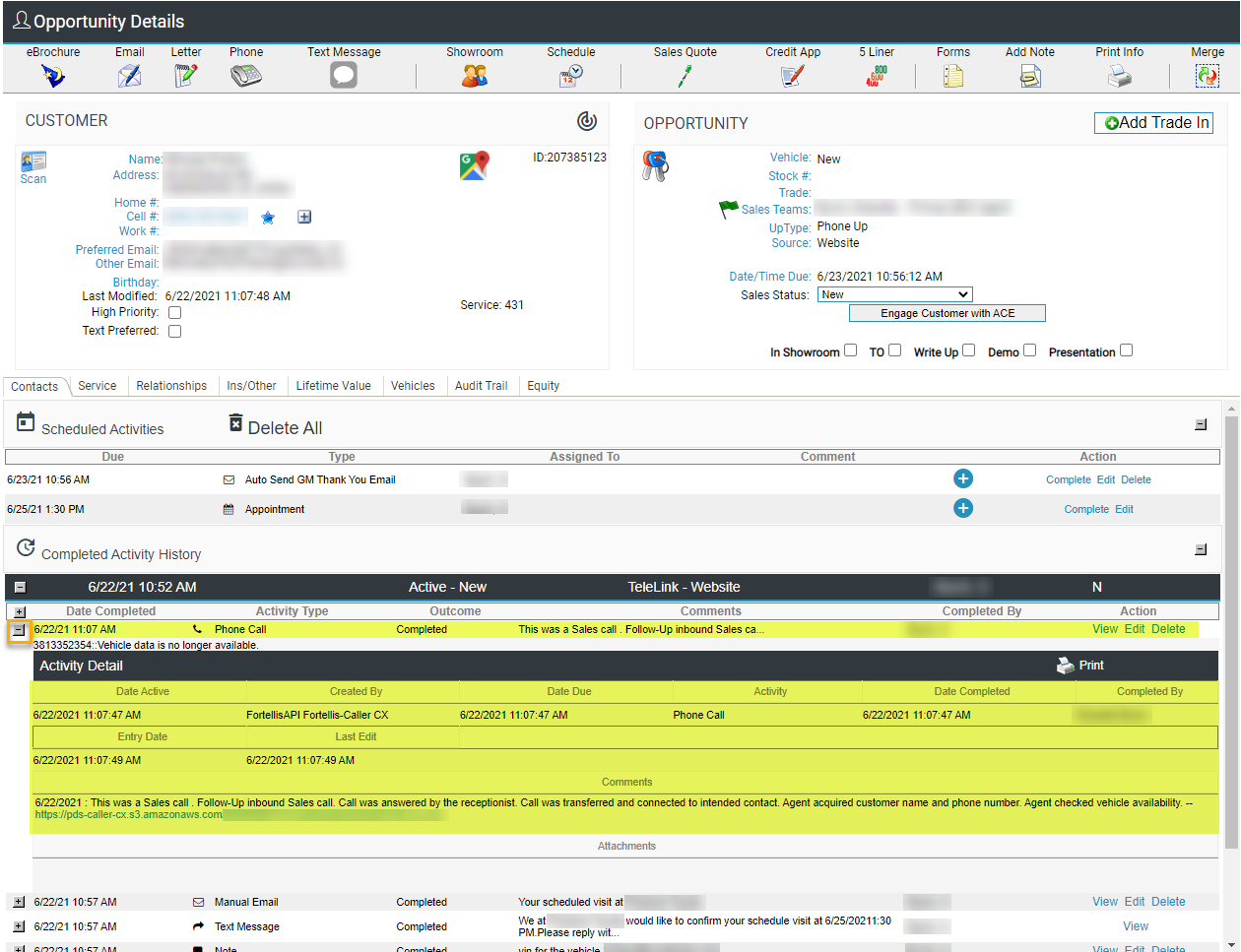Open the Relationships tab

[171, 386]
